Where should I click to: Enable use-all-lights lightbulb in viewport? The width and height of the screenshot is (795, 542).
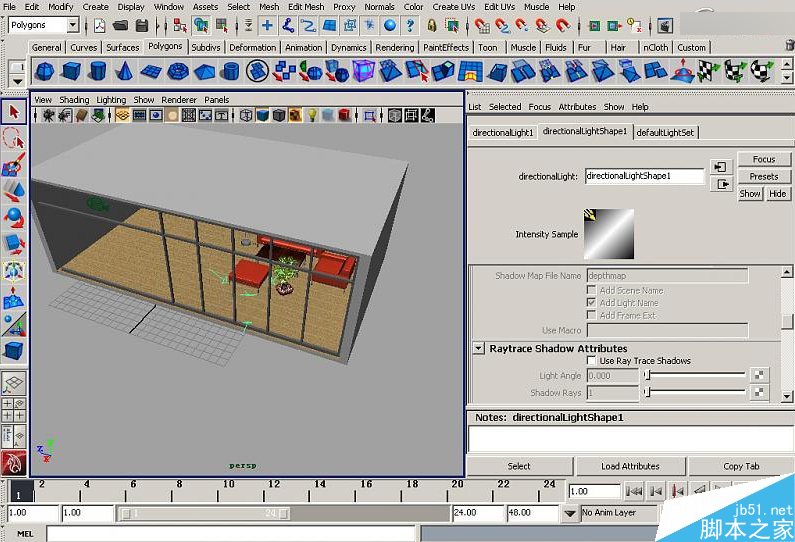click(x=311, y=116)
